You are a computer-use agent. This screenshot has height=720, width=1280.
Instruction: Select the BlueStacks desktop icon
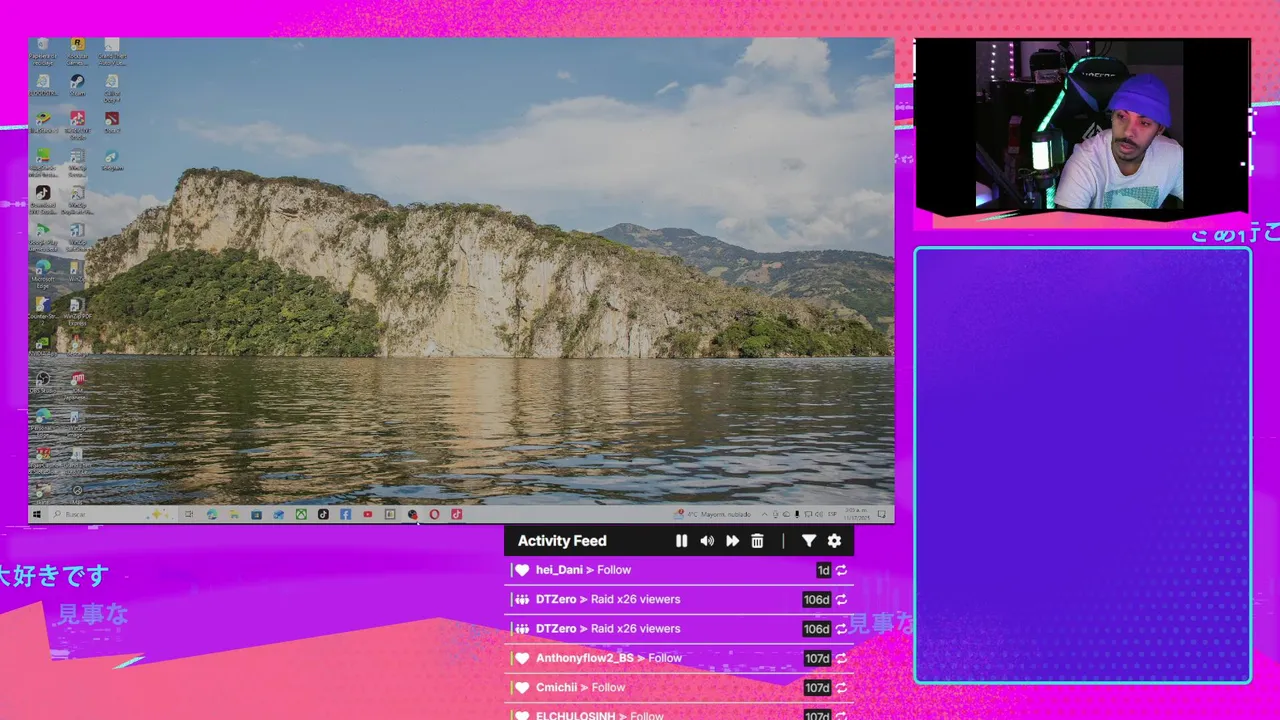[42, 123]
